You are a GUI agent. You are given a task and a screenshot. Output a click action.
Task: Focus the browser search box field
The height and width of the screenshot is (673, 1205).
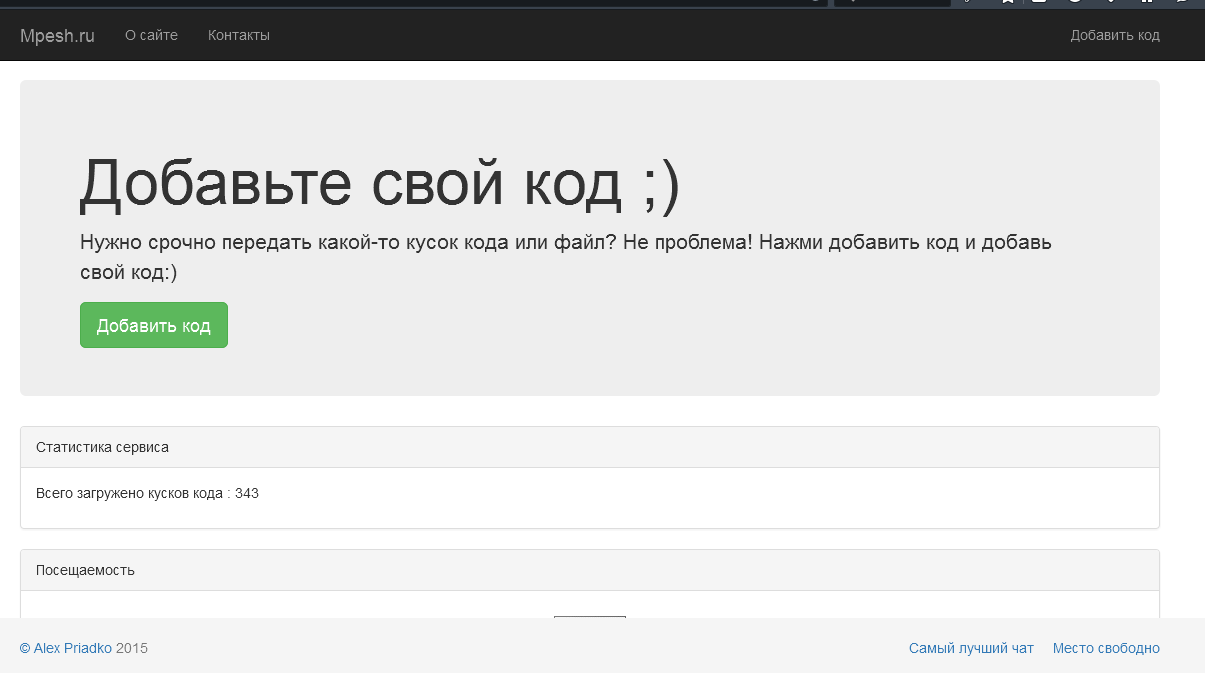[890, 2]
